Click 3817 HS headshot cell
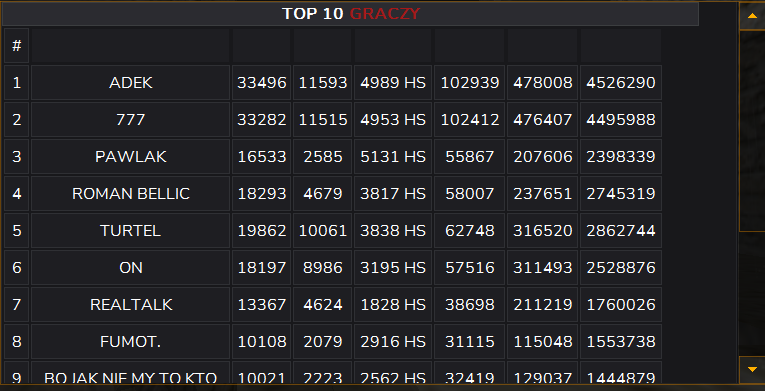The width and height of the screenshot is (765, 392). [393, 194]
